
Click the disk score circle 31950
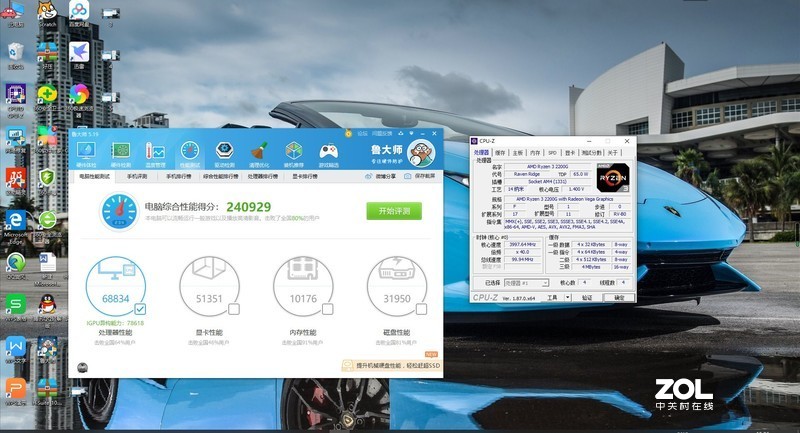click(x=397, y=287)
